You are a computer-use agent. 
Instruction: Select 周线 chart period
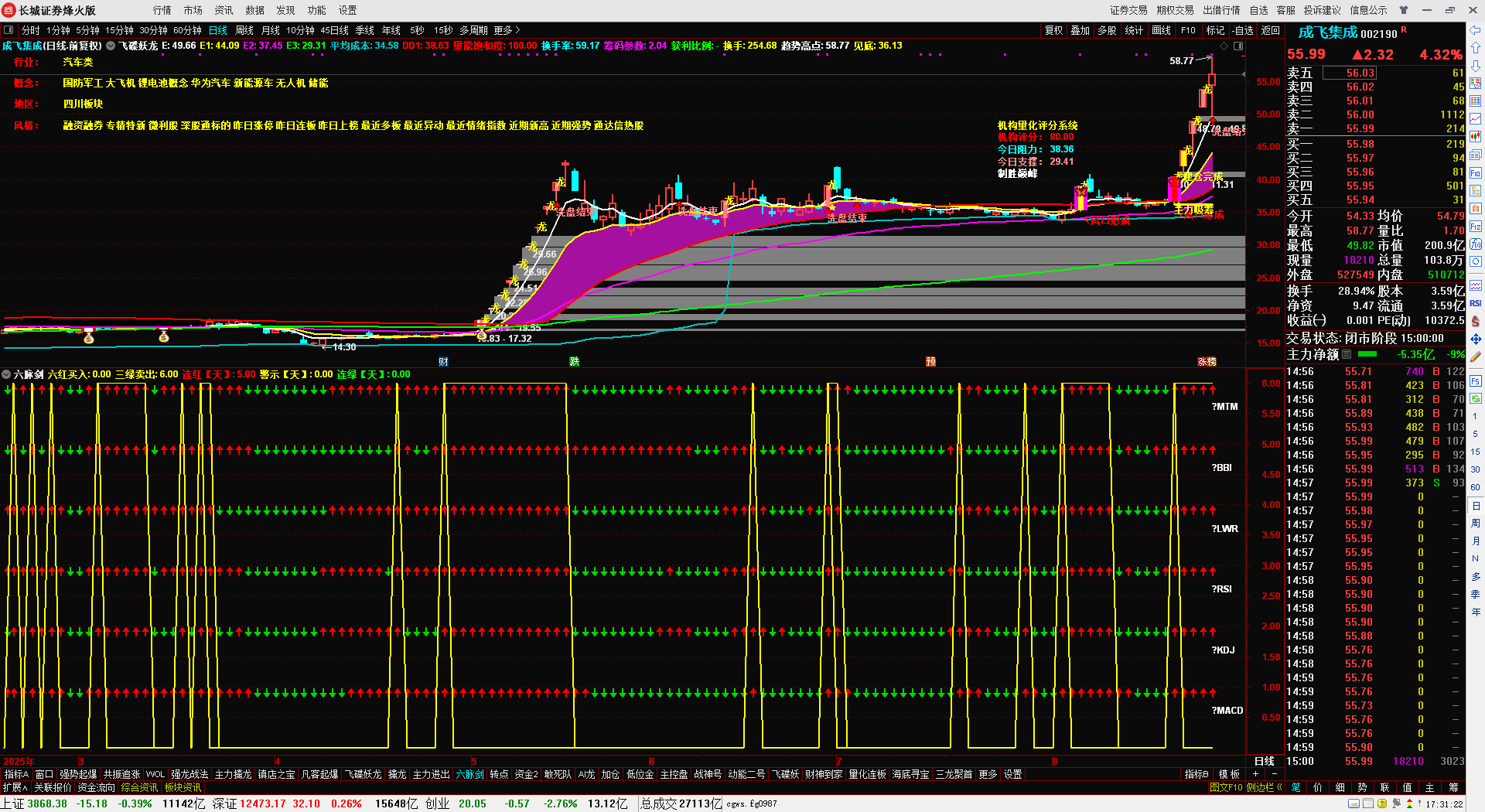[x=244, y=30]
